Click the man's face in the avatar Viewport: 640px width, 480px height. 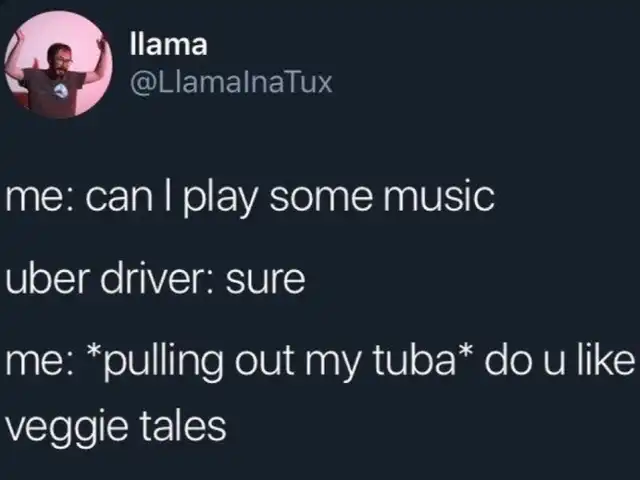coord(61,60)
